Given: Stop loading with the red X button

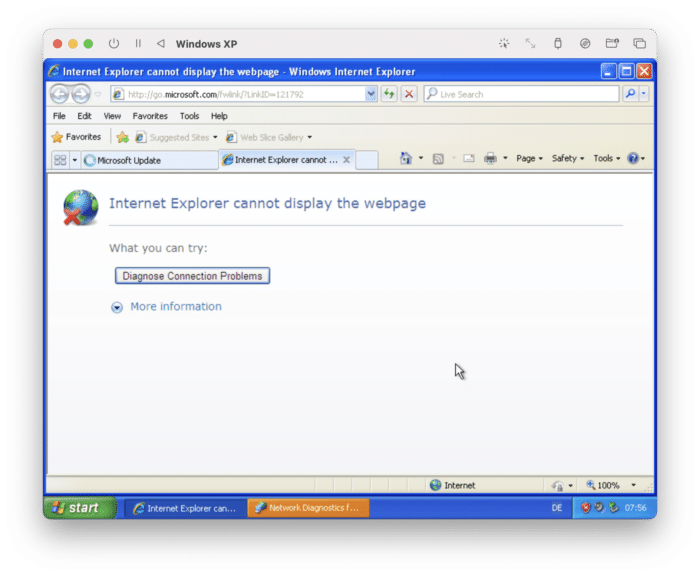Looking at the screenshot, I should [x=409, y=94].
